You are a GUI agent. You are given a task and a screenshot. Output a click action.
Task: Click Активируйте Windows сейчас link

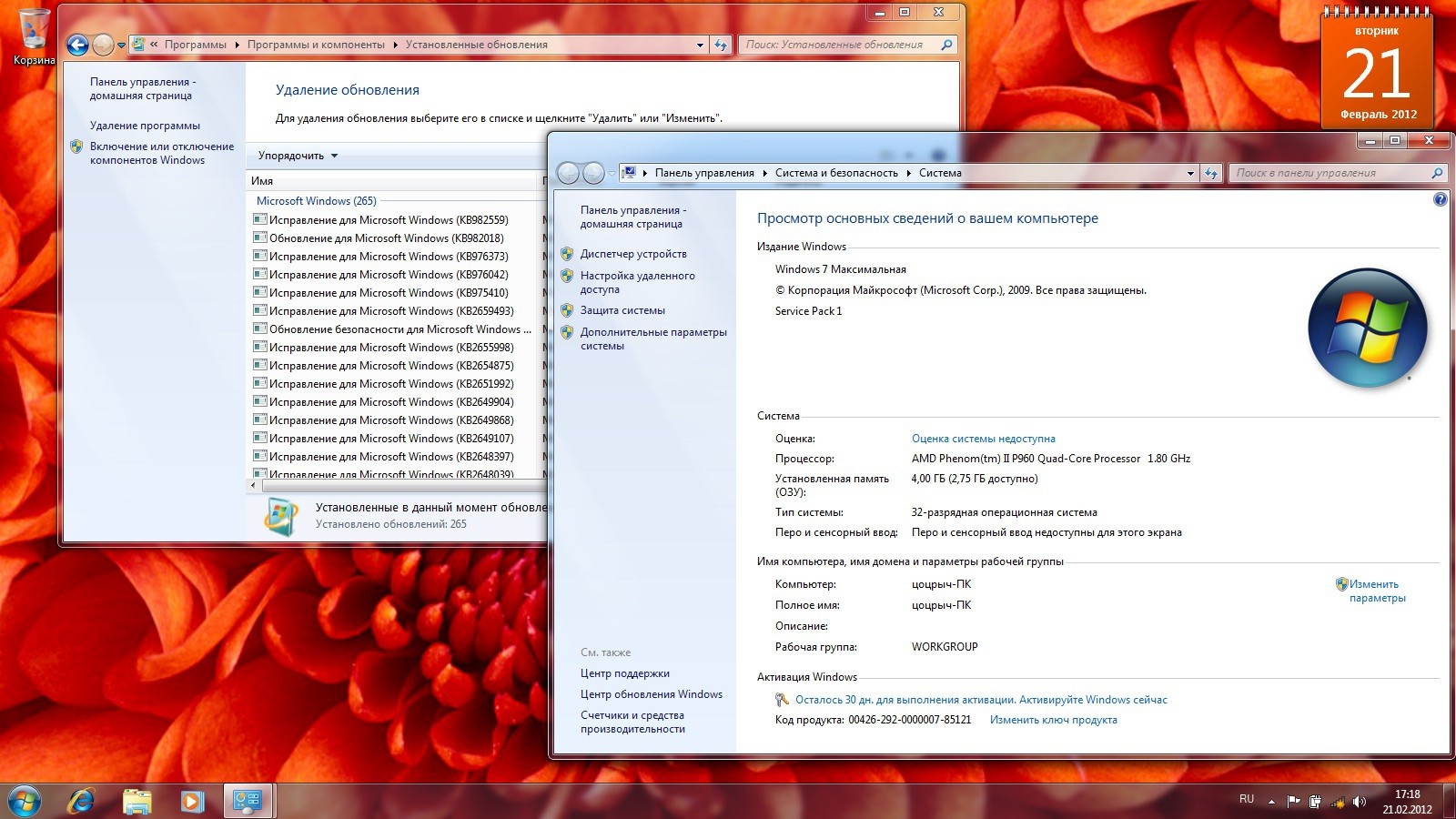(x=1093, y=700)
